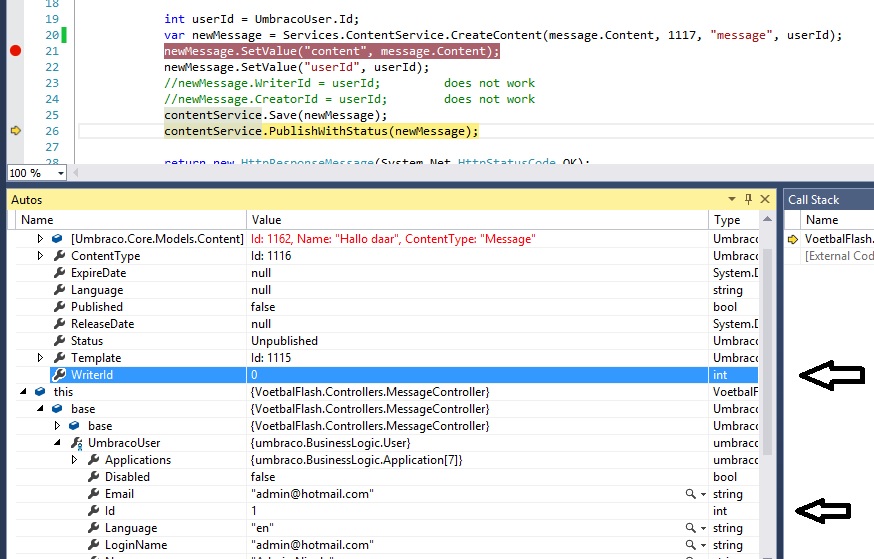Click the Id property wrench icon
The image size is (874, 559).
pos(94,511)
